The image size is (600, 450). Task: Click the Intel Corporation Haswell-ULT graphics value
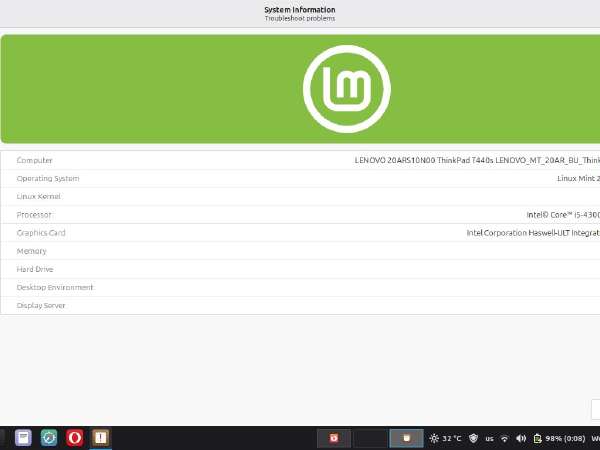(x=533, y=233)
